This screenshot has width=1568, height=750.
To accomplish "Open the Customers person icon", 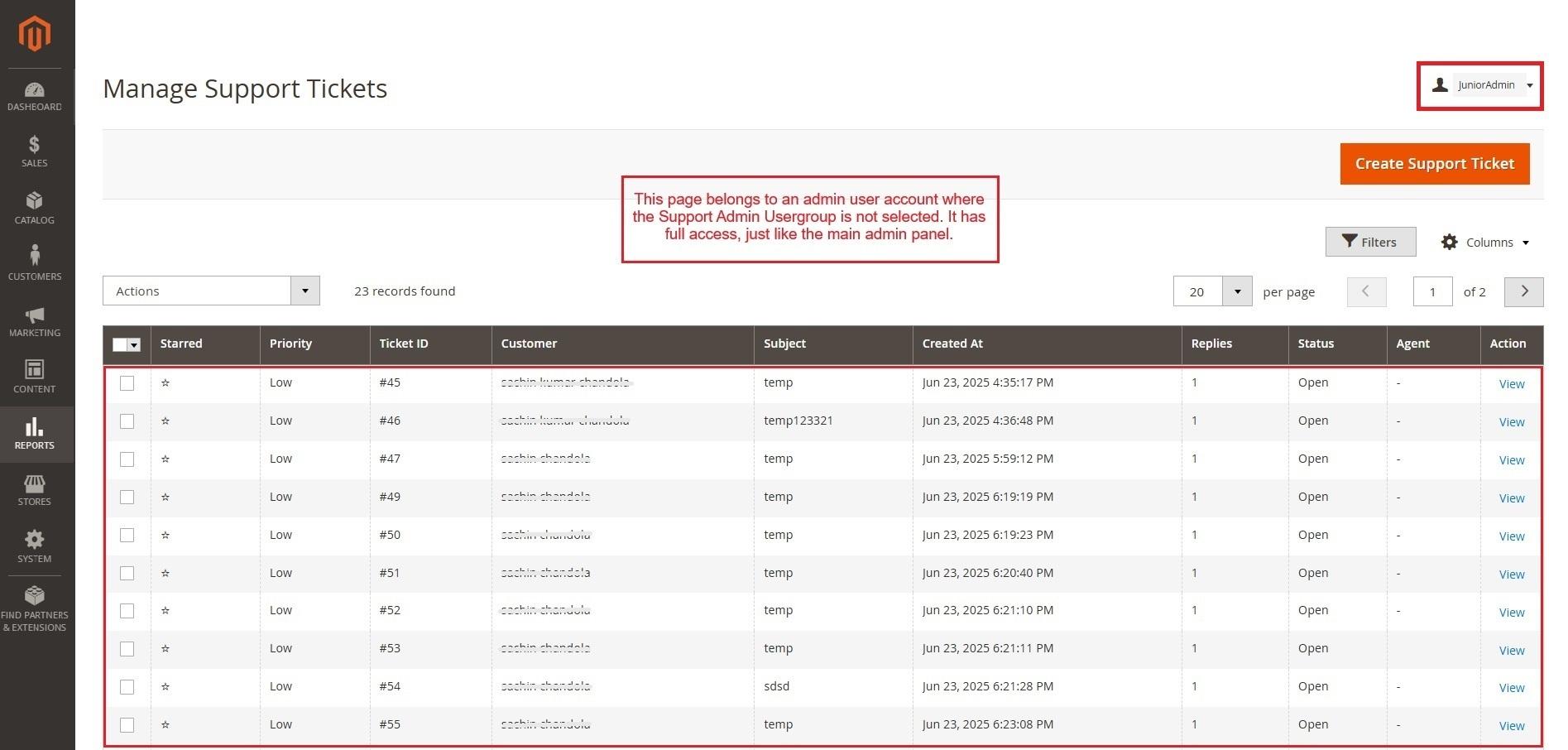I will [34, 256].
